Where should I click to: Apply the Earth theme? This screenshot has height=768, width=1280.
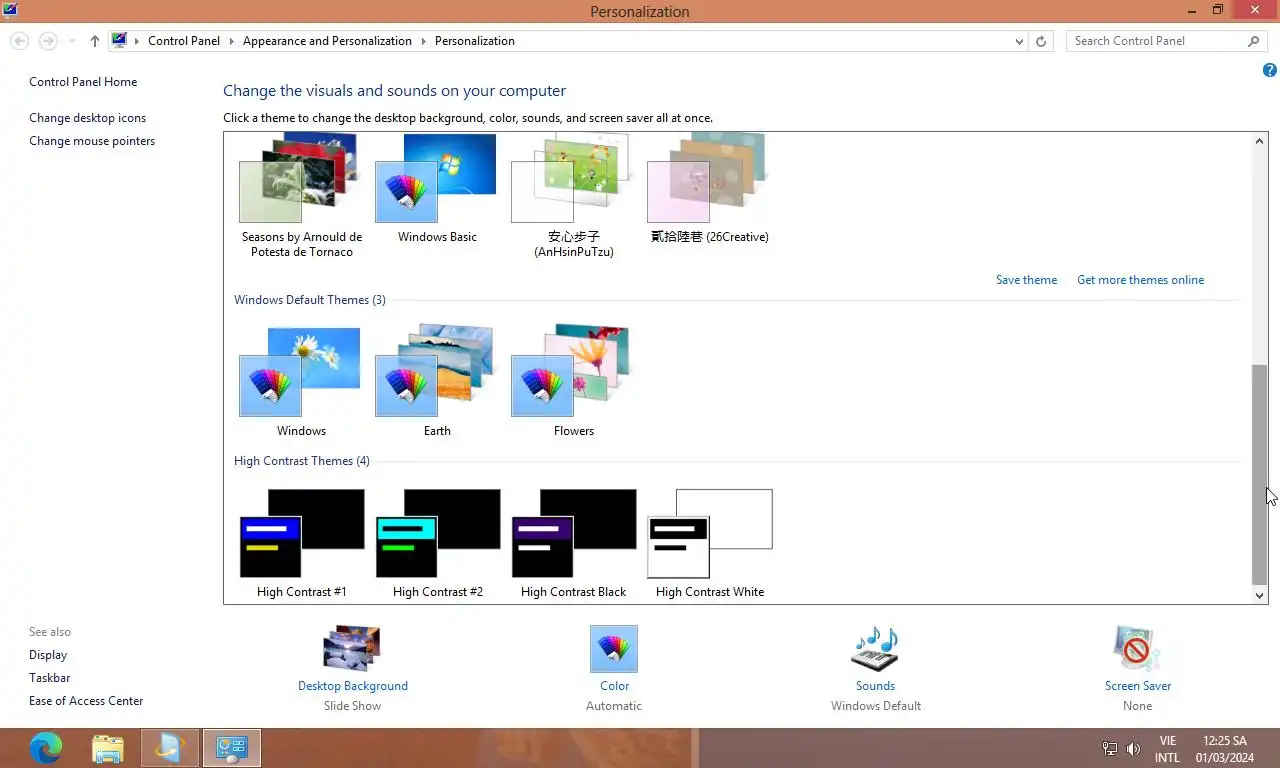[x=437, y=382]
